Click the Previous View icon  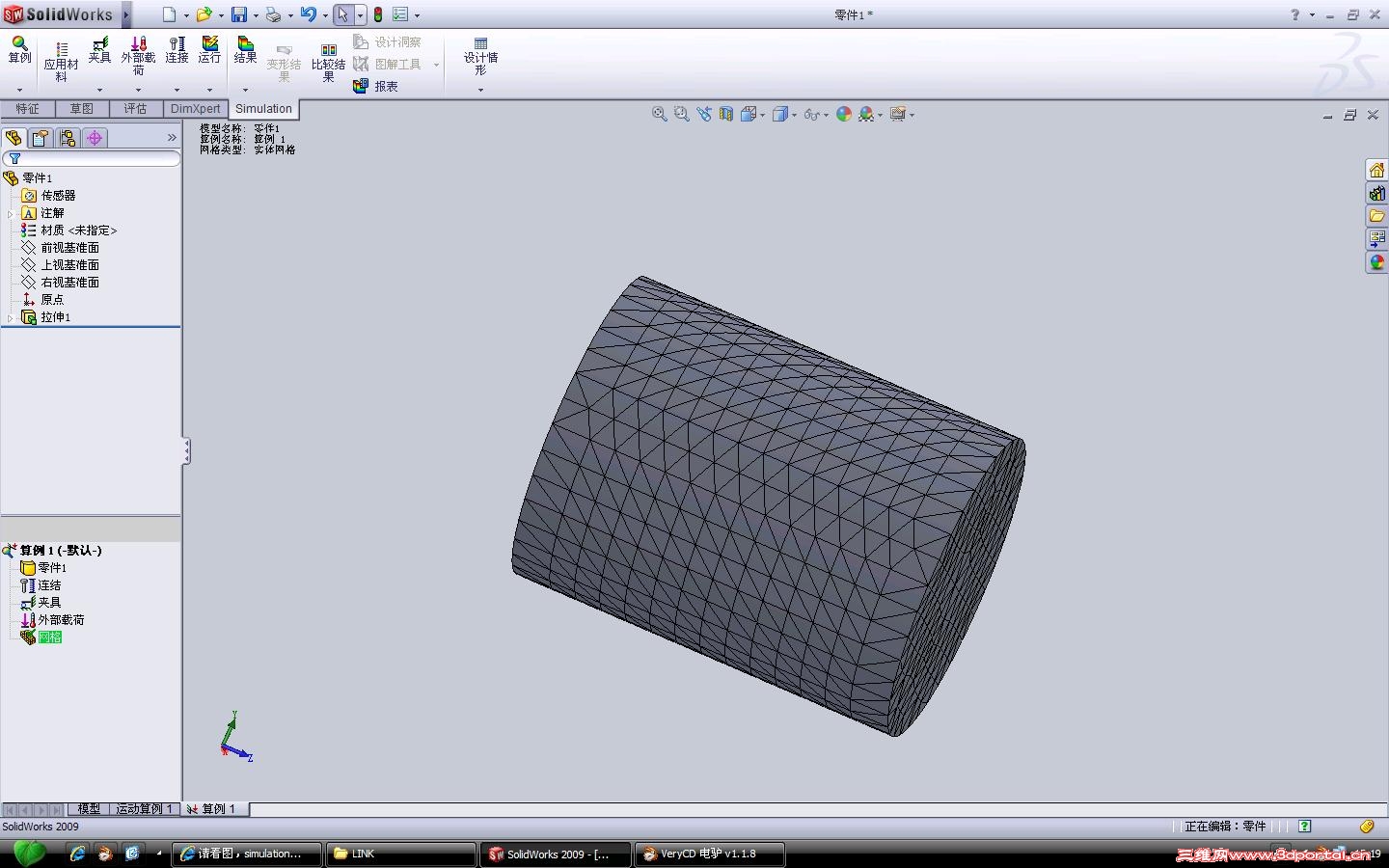click(x=704, y=114)
